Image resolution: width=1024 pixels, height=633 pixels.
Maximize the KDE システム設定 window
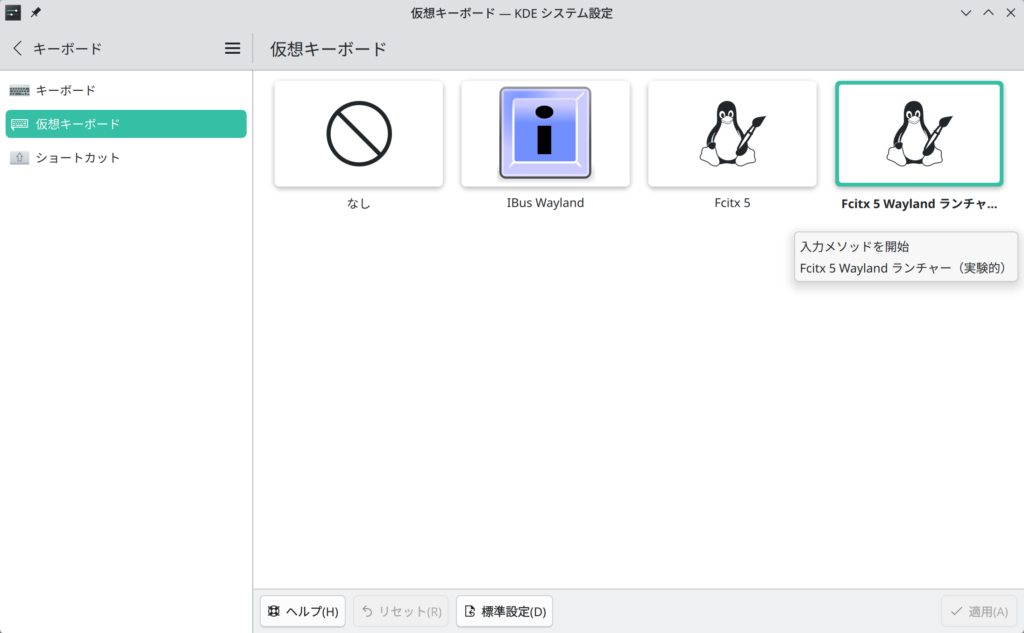coord(988,13)
